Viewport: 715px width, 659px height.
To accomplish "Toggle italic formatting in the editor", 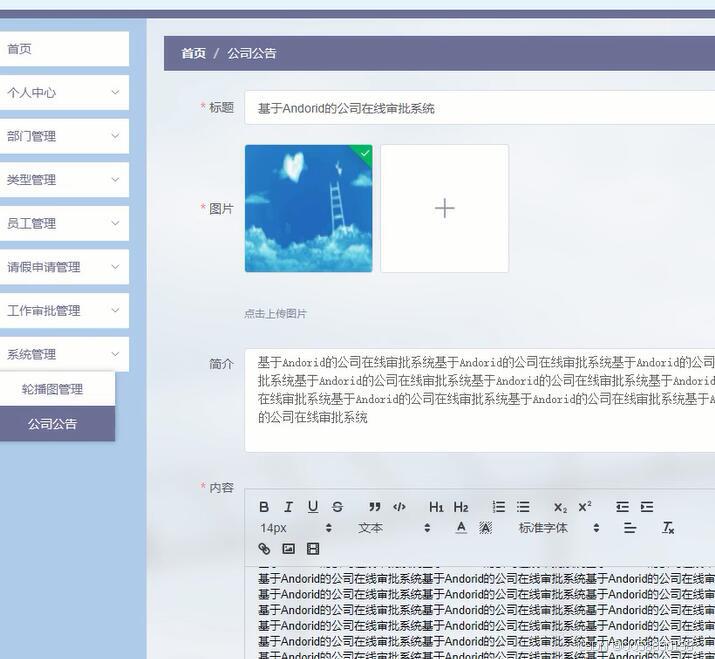I will (288, 507).
